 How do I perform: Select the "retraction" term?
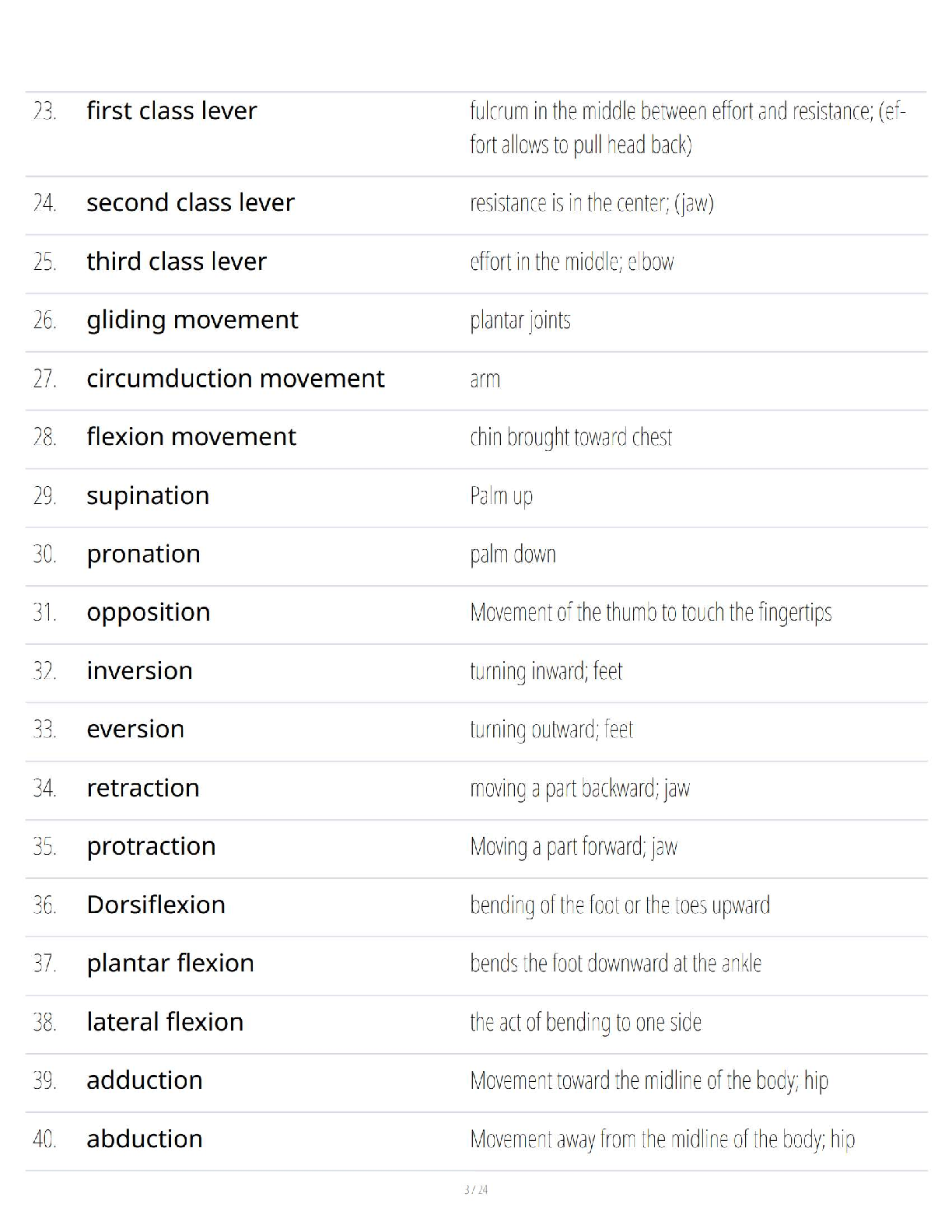click(x=143, y=788)
